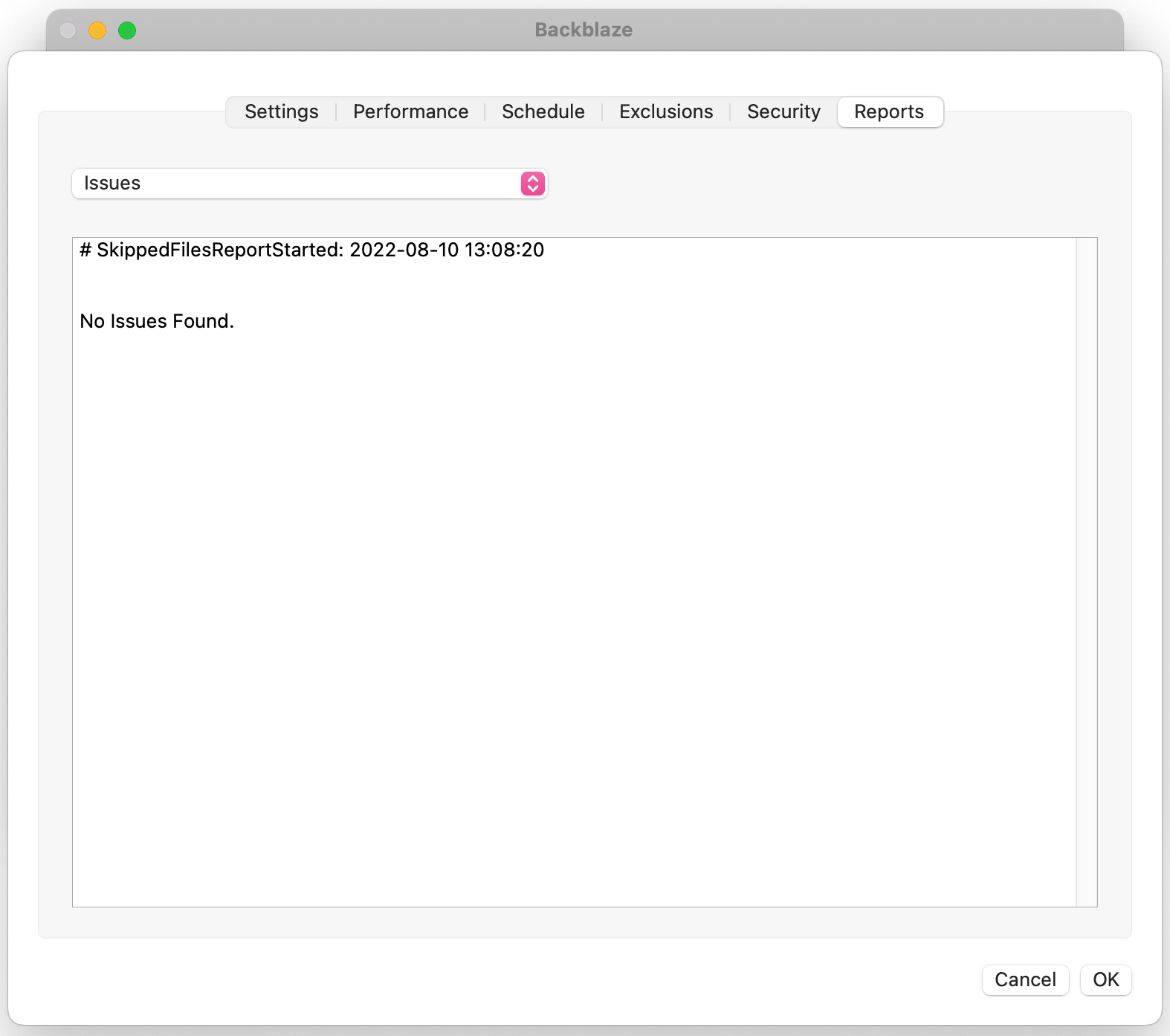Click the SkippedFilesReportStarted timestamp line
The height and width of the screenshot is (1036, 1170).
point(312,250)
